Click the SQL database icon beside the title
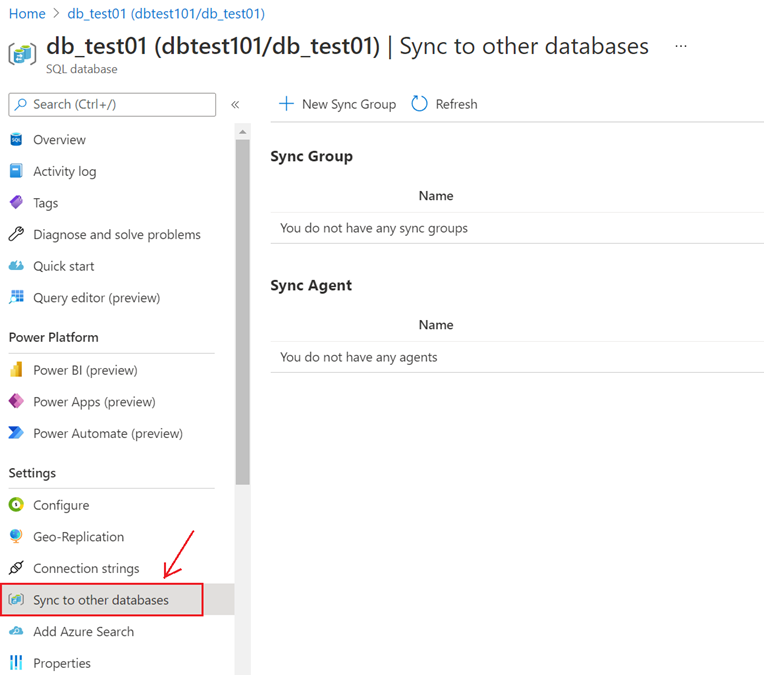This screenshot has width=764, height=675. point(22,54)
